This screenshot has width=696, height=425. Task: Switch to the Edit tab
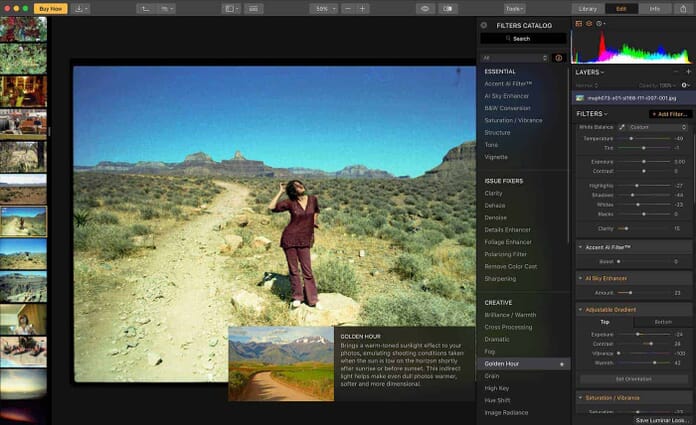click(621, 8)
